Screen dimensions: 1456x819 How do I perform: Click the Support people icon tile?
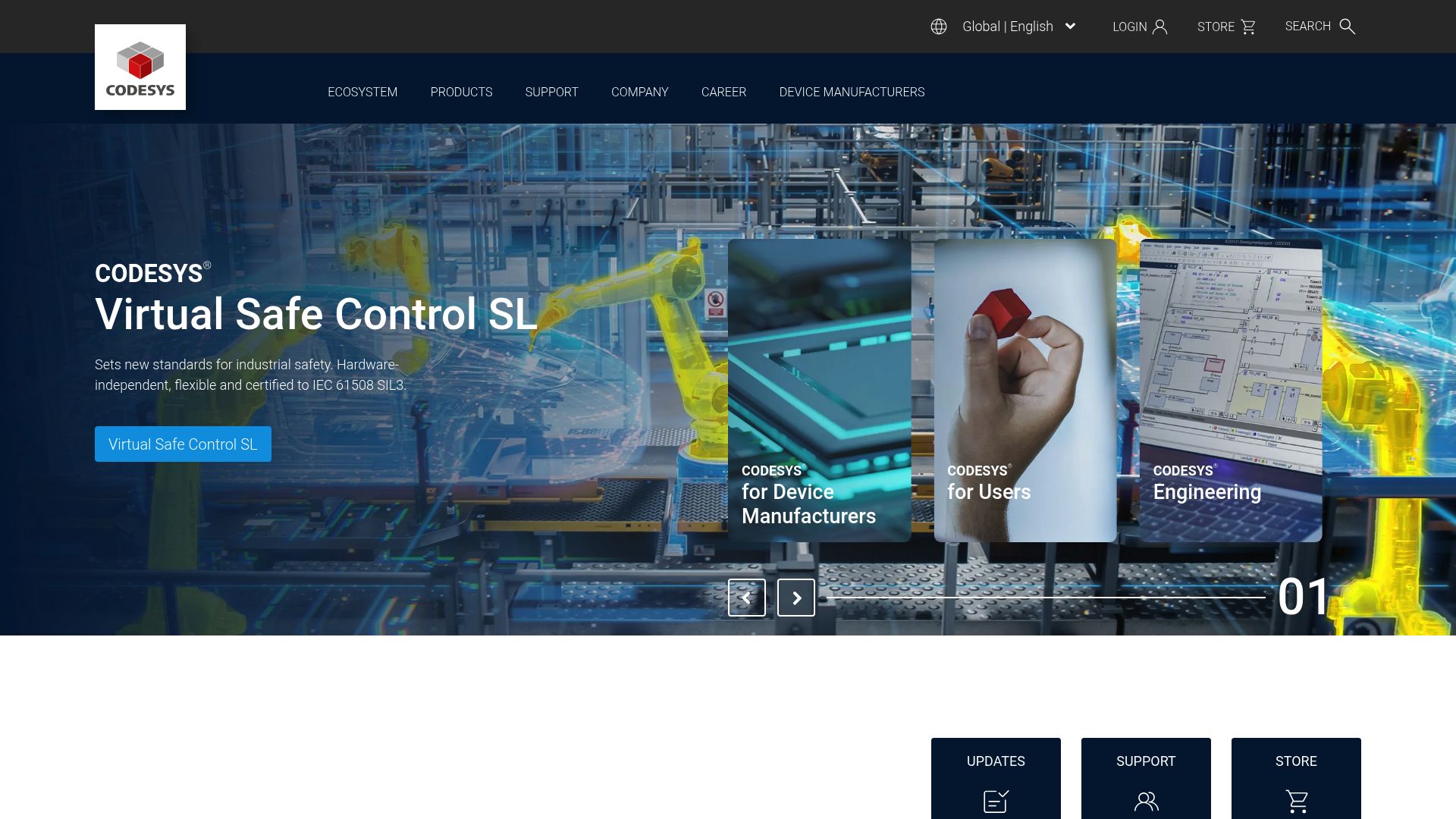[x=1146, y=800]
